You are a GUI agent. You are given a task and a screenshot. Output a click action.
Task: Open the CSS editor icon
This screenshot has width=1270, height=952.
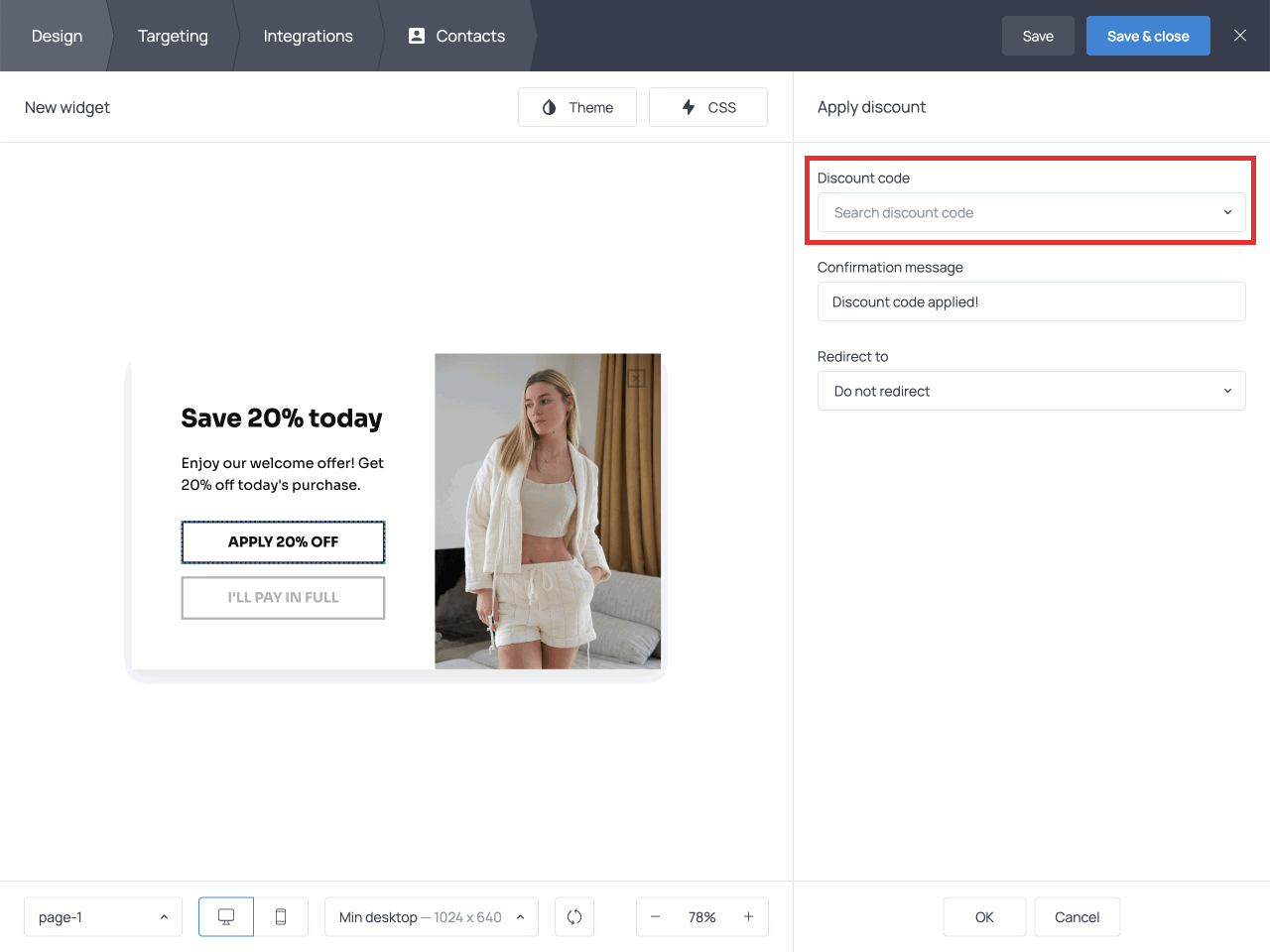(x=690, y=106)
